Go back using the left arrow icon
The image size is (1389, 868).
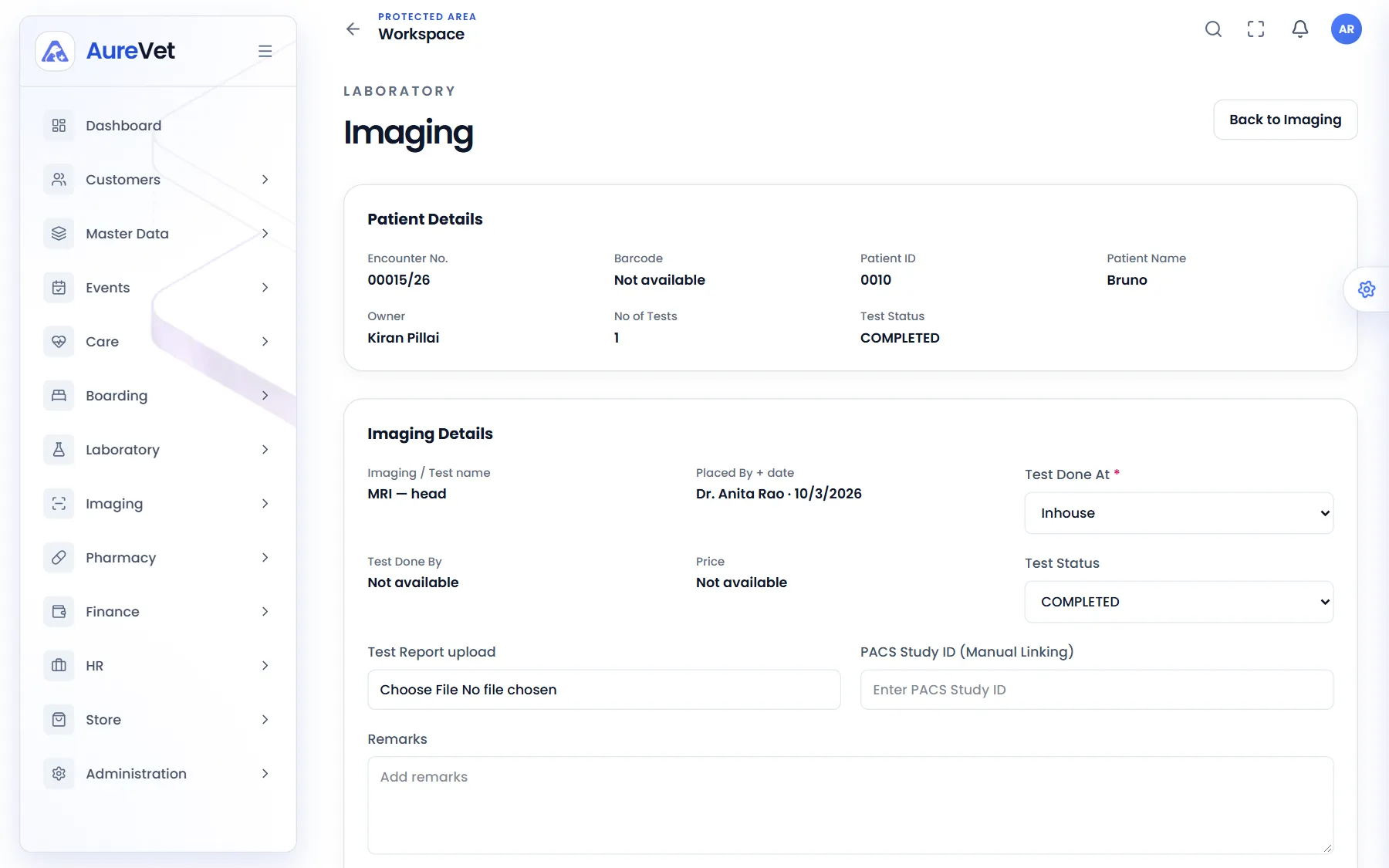point(353,29)
